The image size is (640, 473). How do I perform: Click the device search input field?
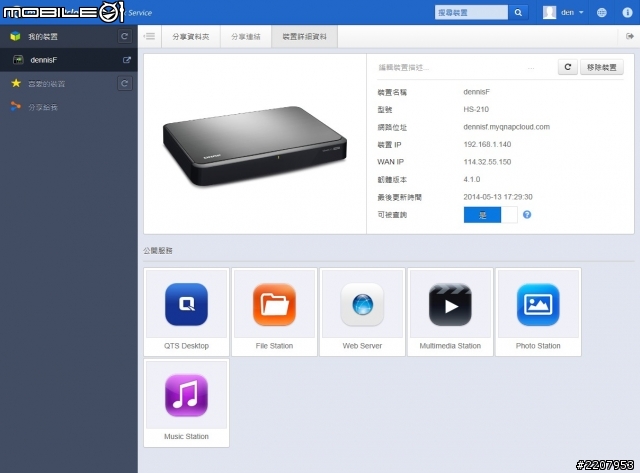pos(471,13)
